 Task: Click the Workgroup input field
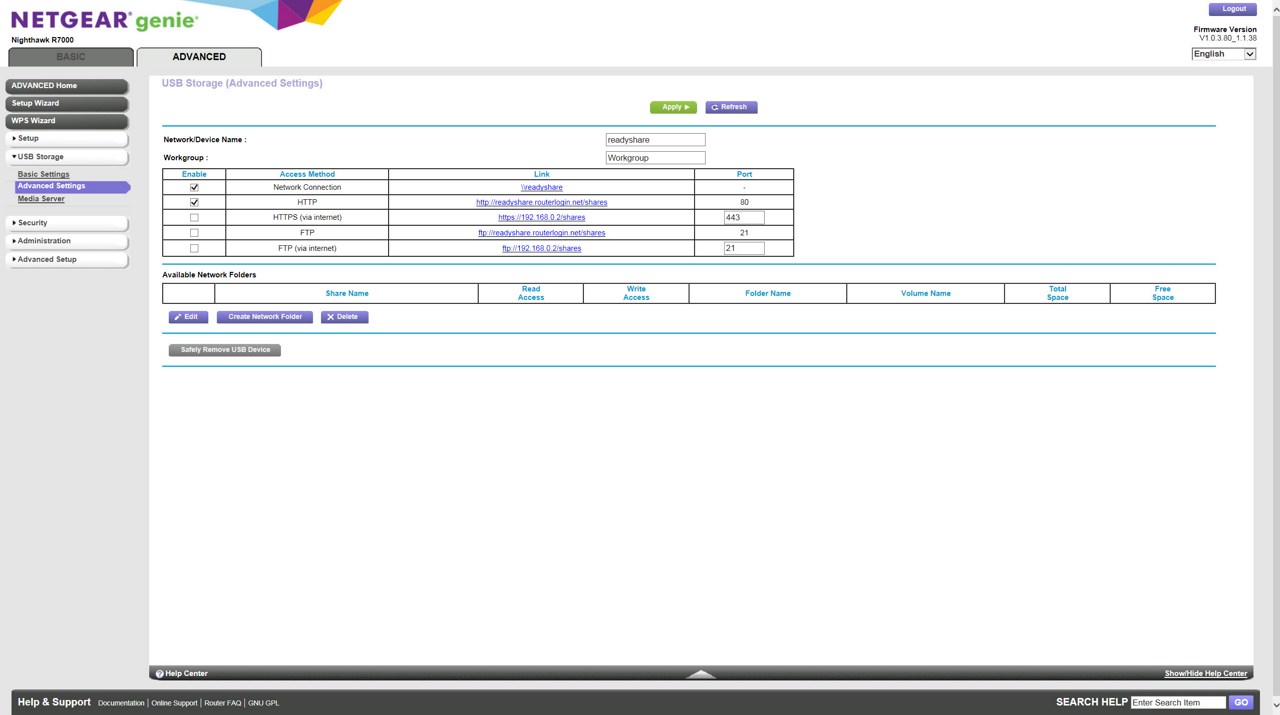(655, 158)
